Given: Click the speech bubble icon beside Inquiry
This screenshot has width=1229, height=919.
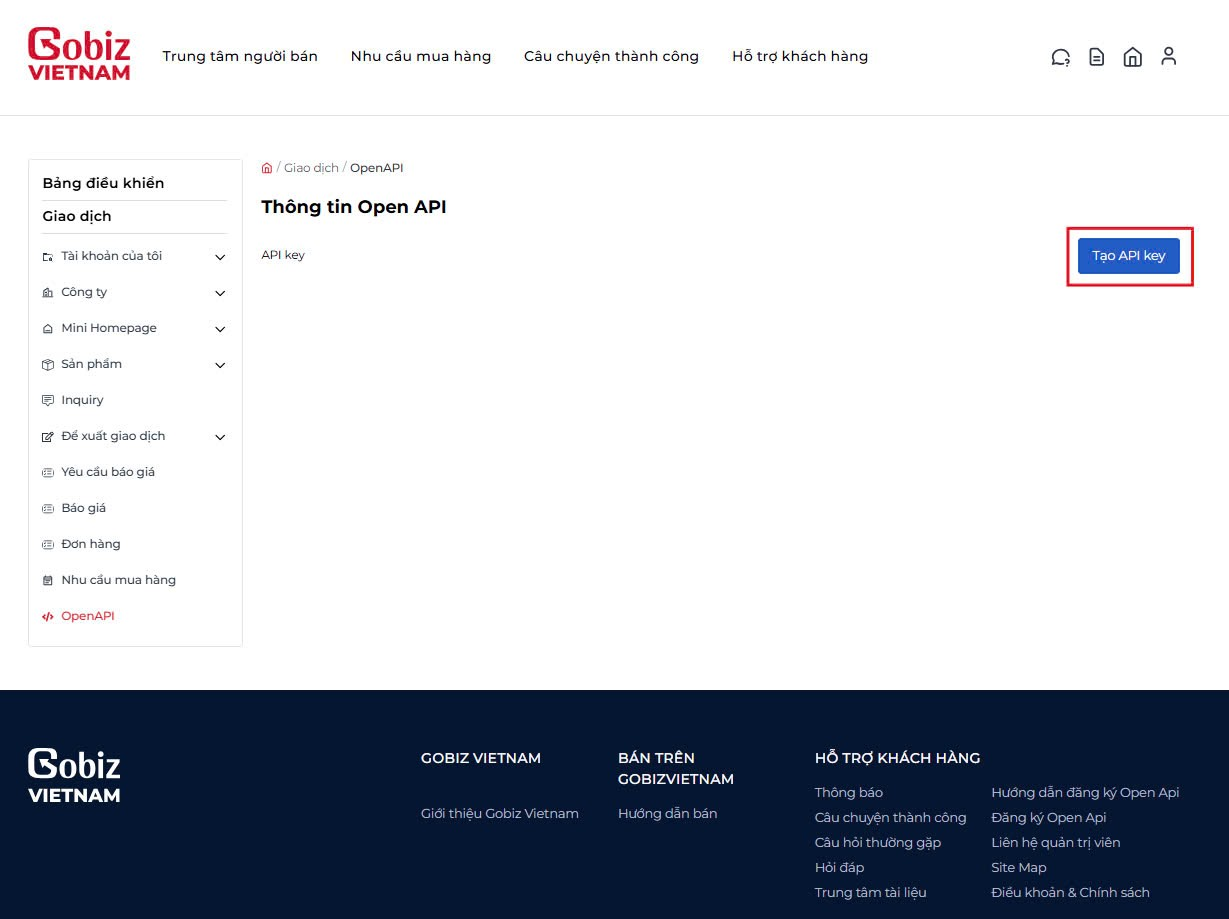Looking at the screenshot, I should pos(47,399).
